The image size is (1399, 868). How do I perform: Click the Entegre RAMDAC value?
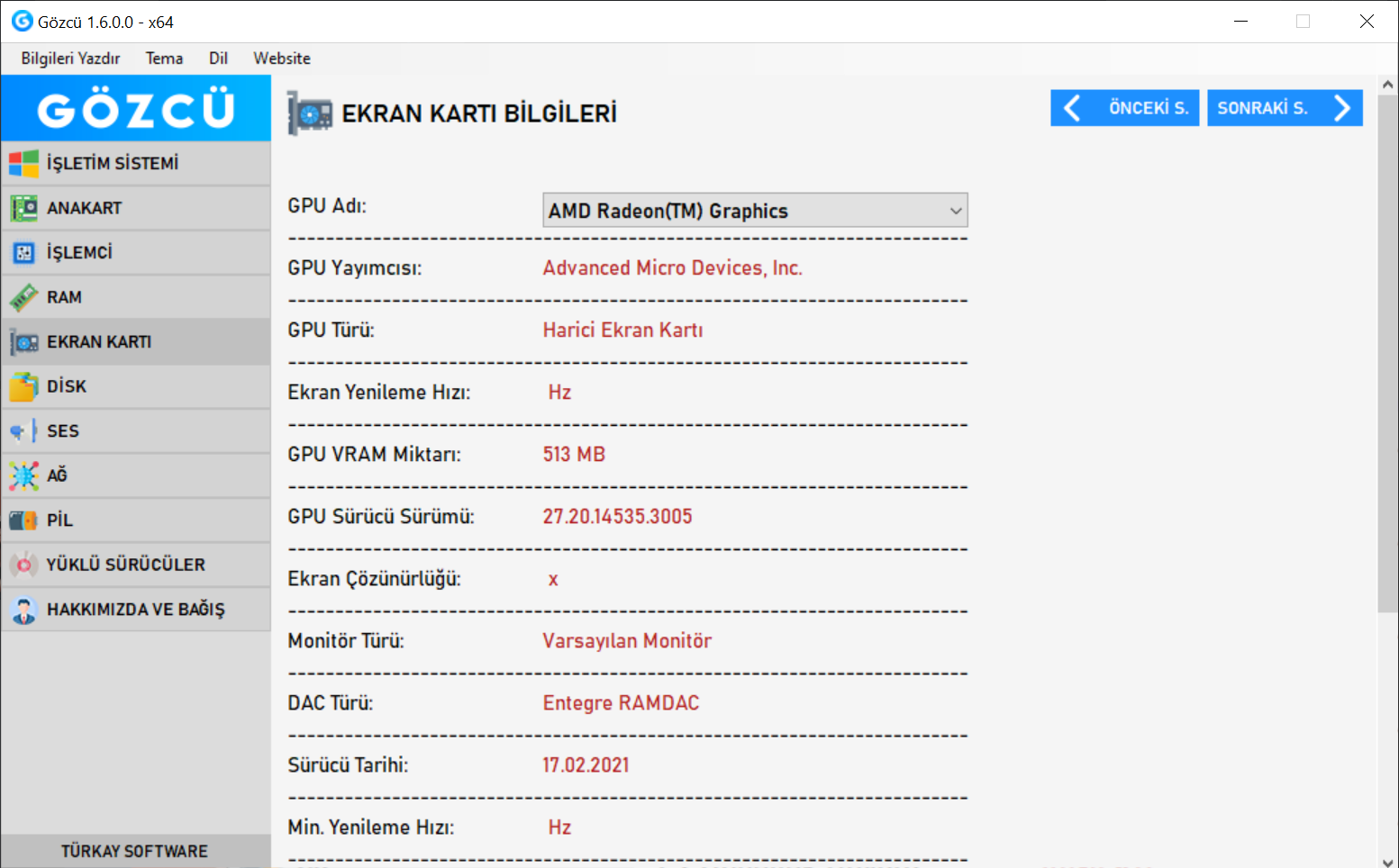tap(621, 703)
